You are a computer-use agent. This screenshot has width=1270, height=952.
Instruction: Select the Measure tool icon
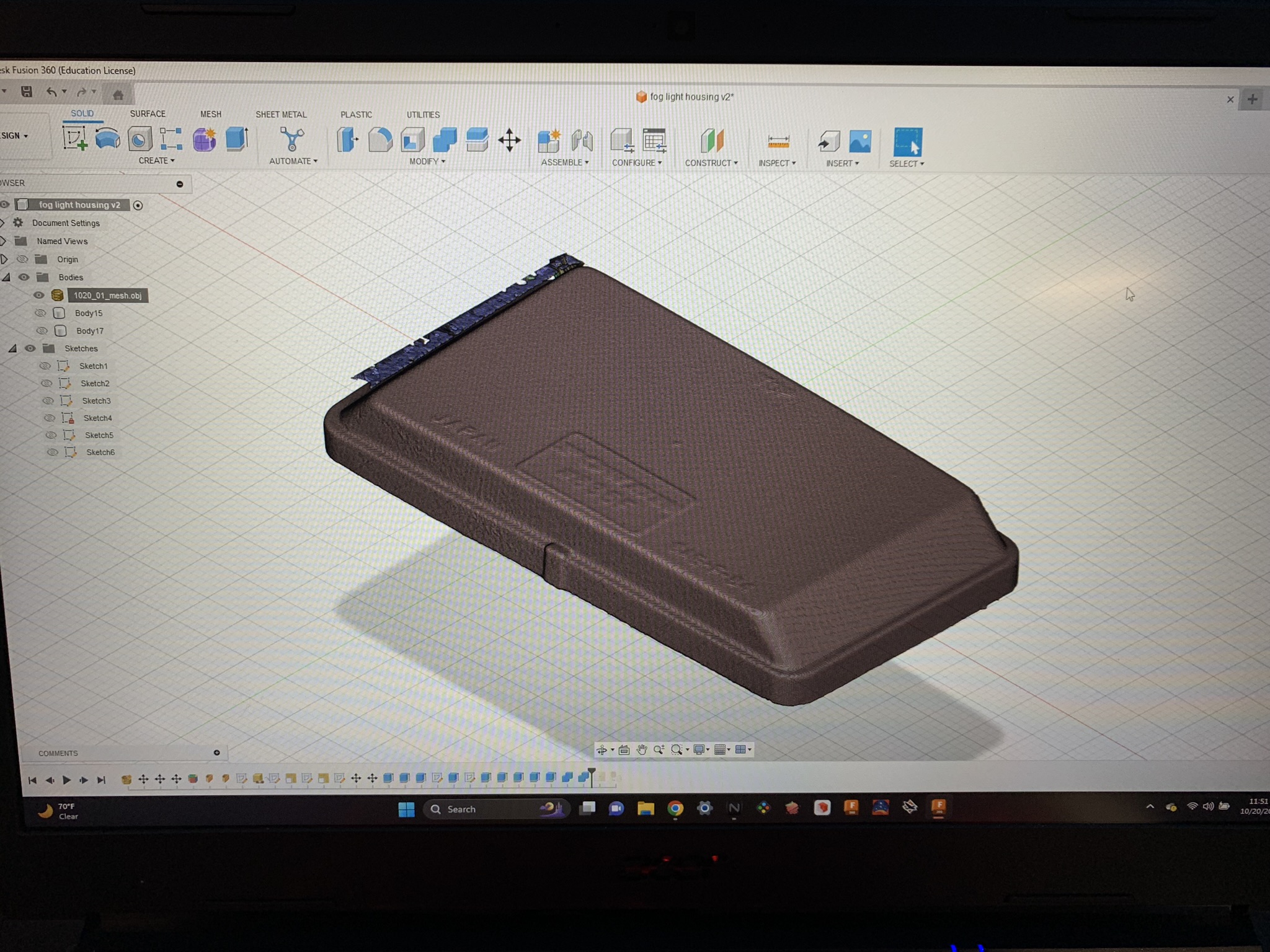click(778, 142)
